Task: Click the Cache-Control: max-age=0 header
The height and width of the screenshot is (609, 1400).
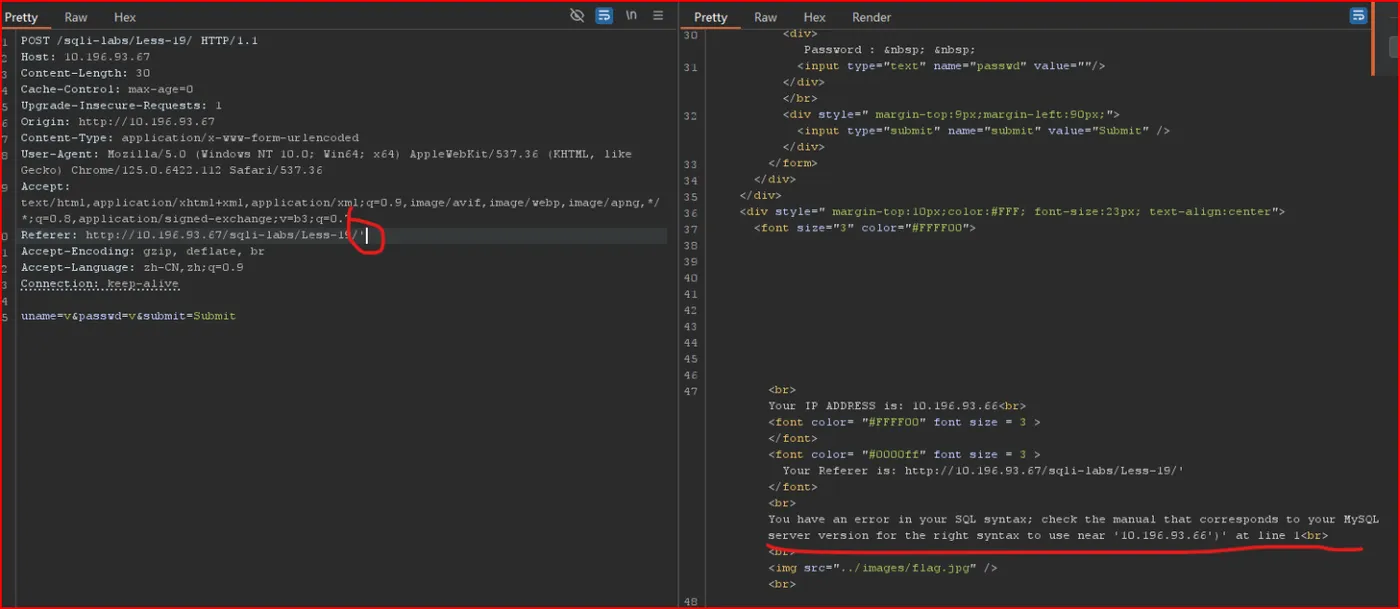Action: (107, 89)
